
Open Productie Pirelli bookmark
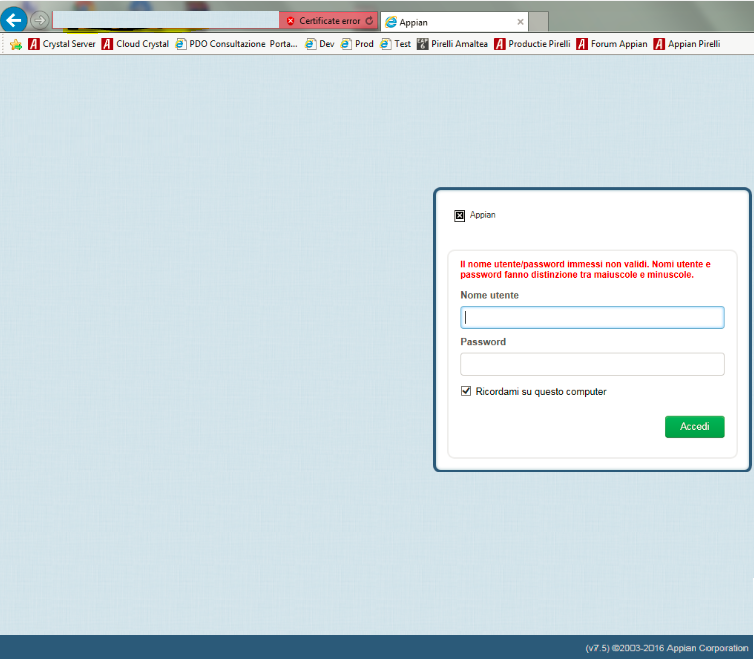click(x=532, y=44)
